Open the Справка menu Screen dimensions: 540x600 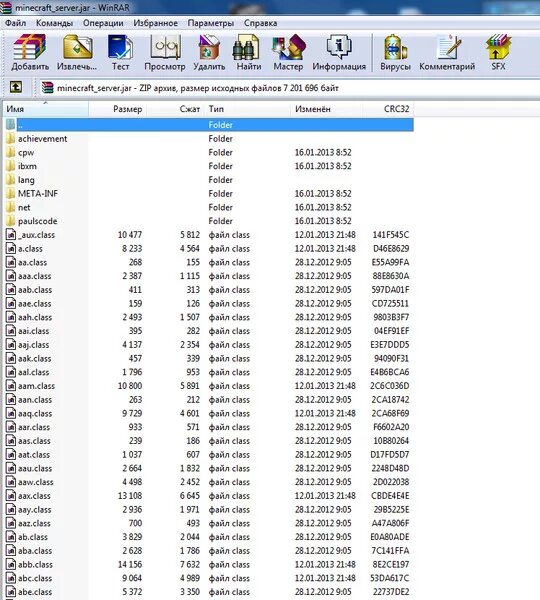(260, 23)
